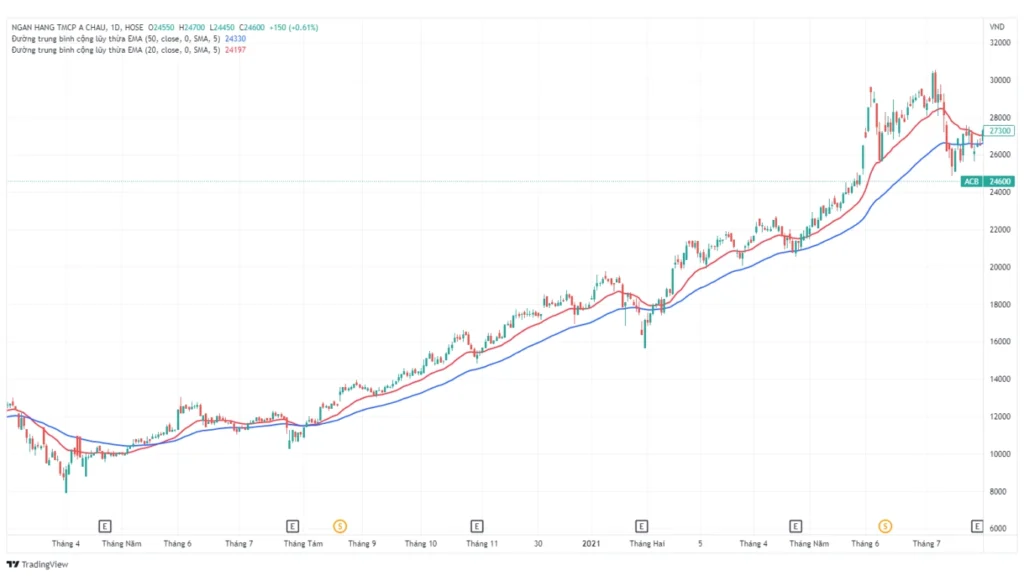Screen dimensions: 1024x576
Task: Click the red EMA 20 value 24197
Action: tap(234, 49)
